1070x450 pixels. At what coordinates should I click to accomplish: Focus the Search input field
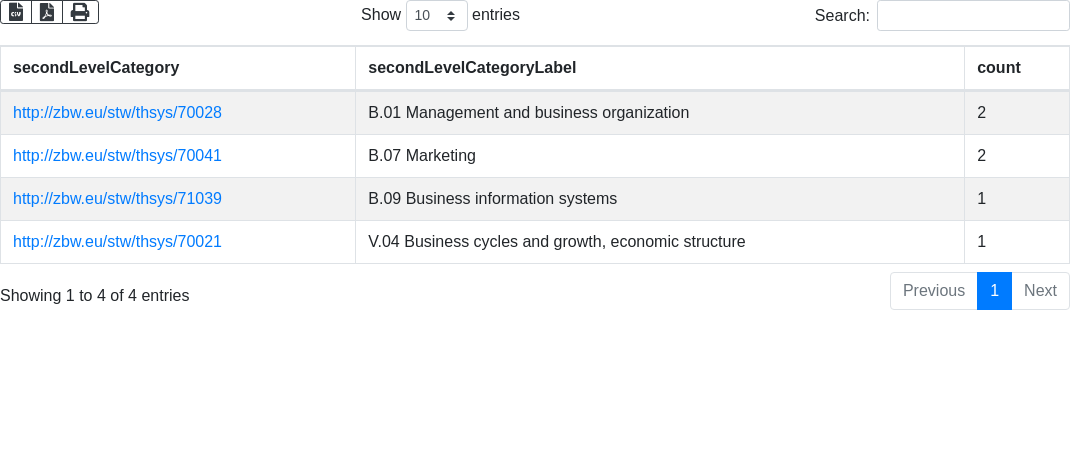point(972,16)
